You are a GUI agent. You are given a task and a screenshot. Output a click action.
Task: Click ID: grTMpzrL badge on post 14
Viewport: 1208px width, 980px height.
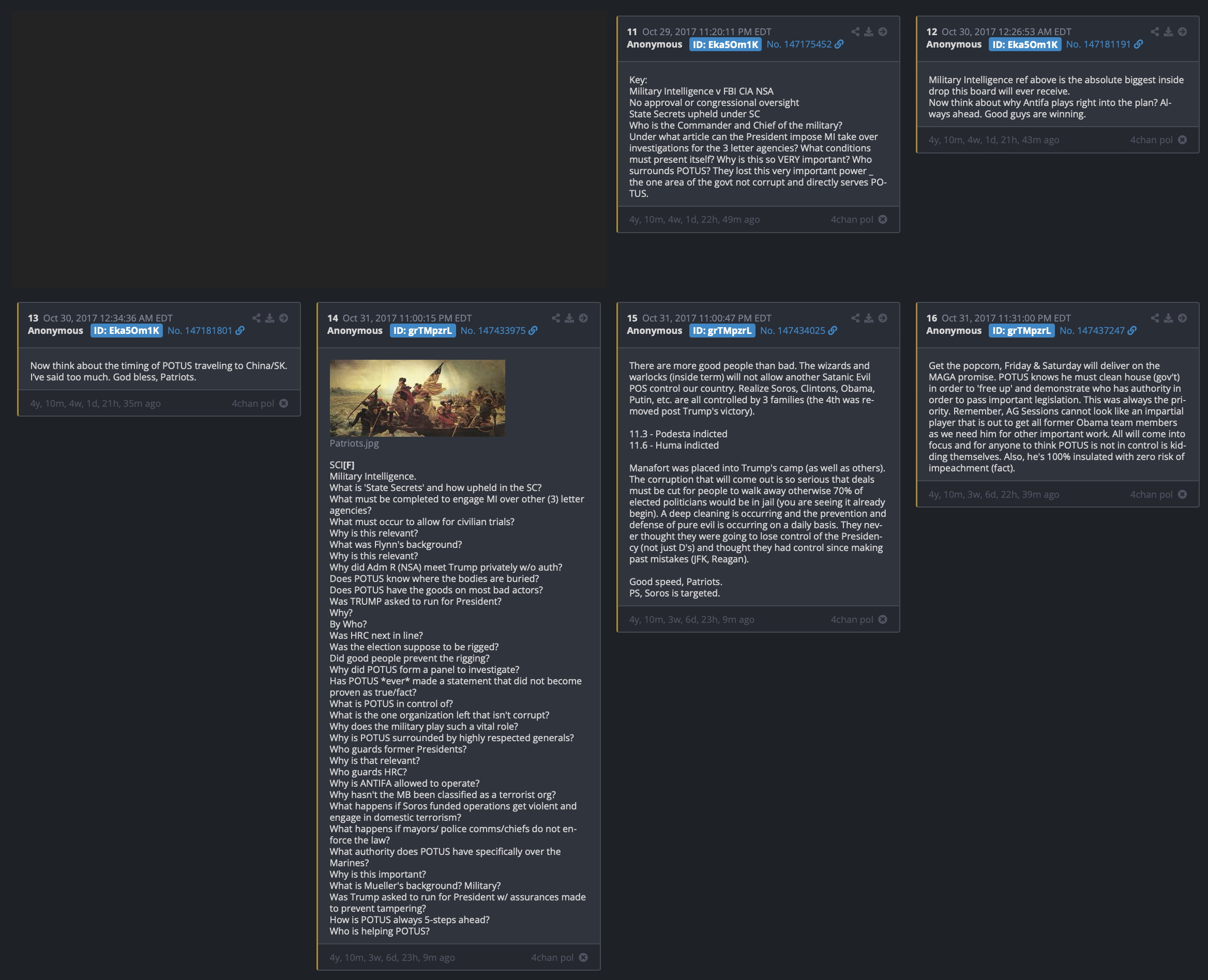422,330
